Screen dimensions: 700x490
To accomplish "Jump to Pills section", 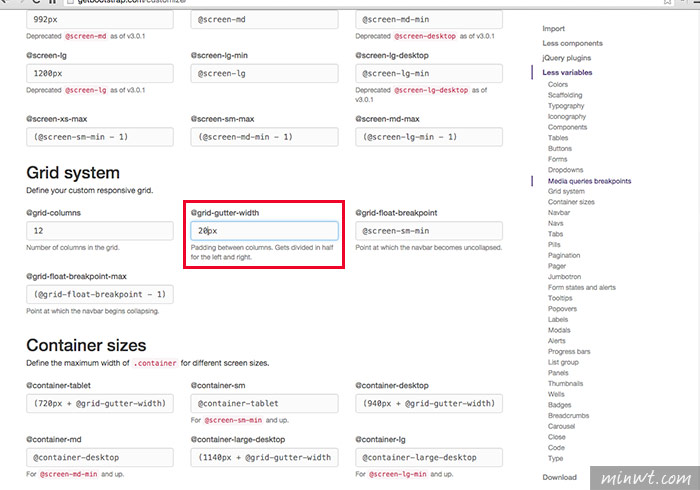I will (554, 245).
